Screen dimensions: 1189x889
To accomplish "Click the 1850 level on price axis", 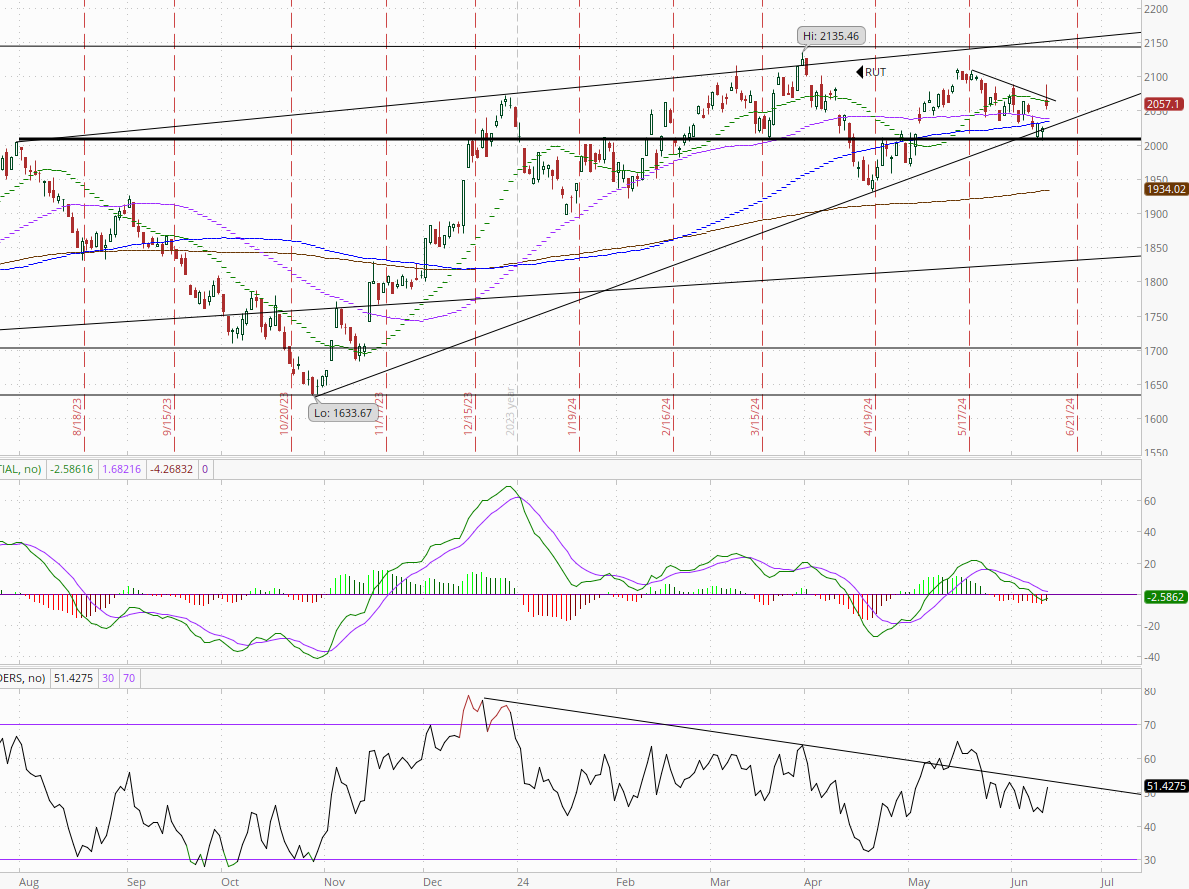I will click(1156, 248).
